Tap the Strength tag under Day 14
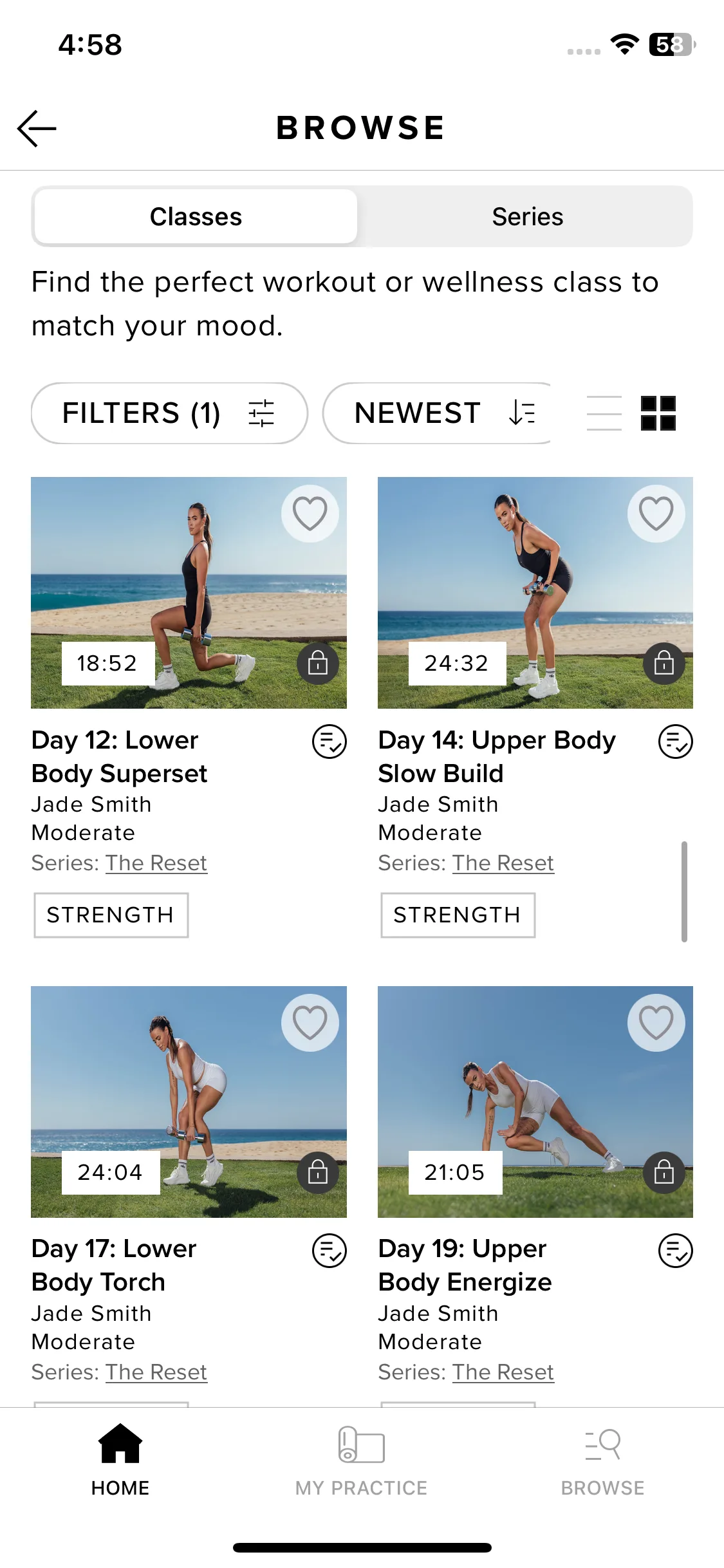 (x=458, y=915)
